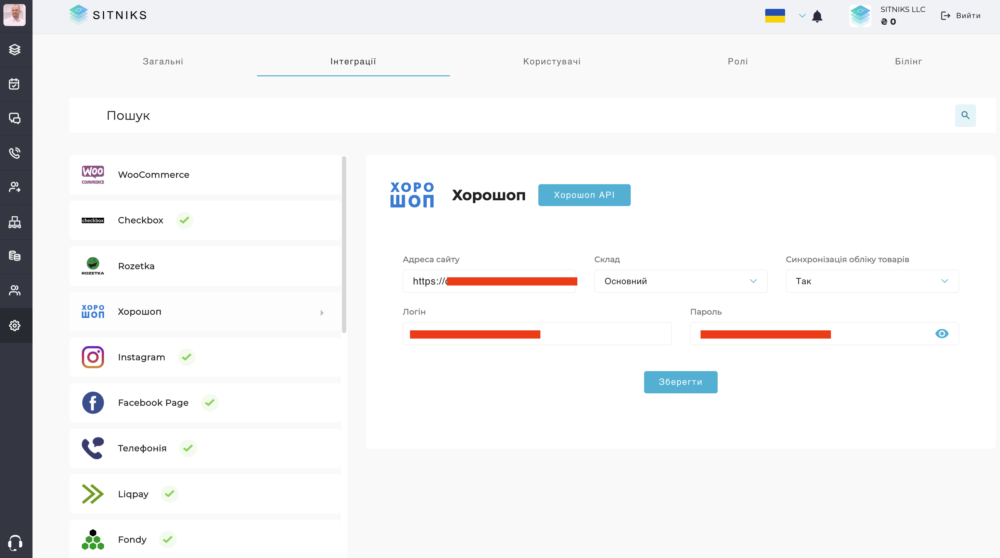Click the large Хорошоп logo in panel
This screenshot has width=1000, height=558.
[412, 195]
